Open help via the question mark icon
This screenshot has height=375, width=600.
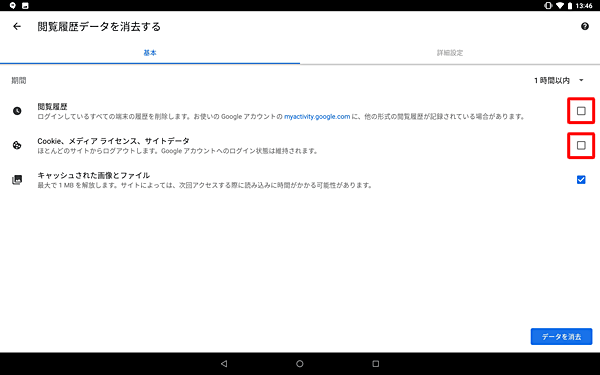coord(585,26)
